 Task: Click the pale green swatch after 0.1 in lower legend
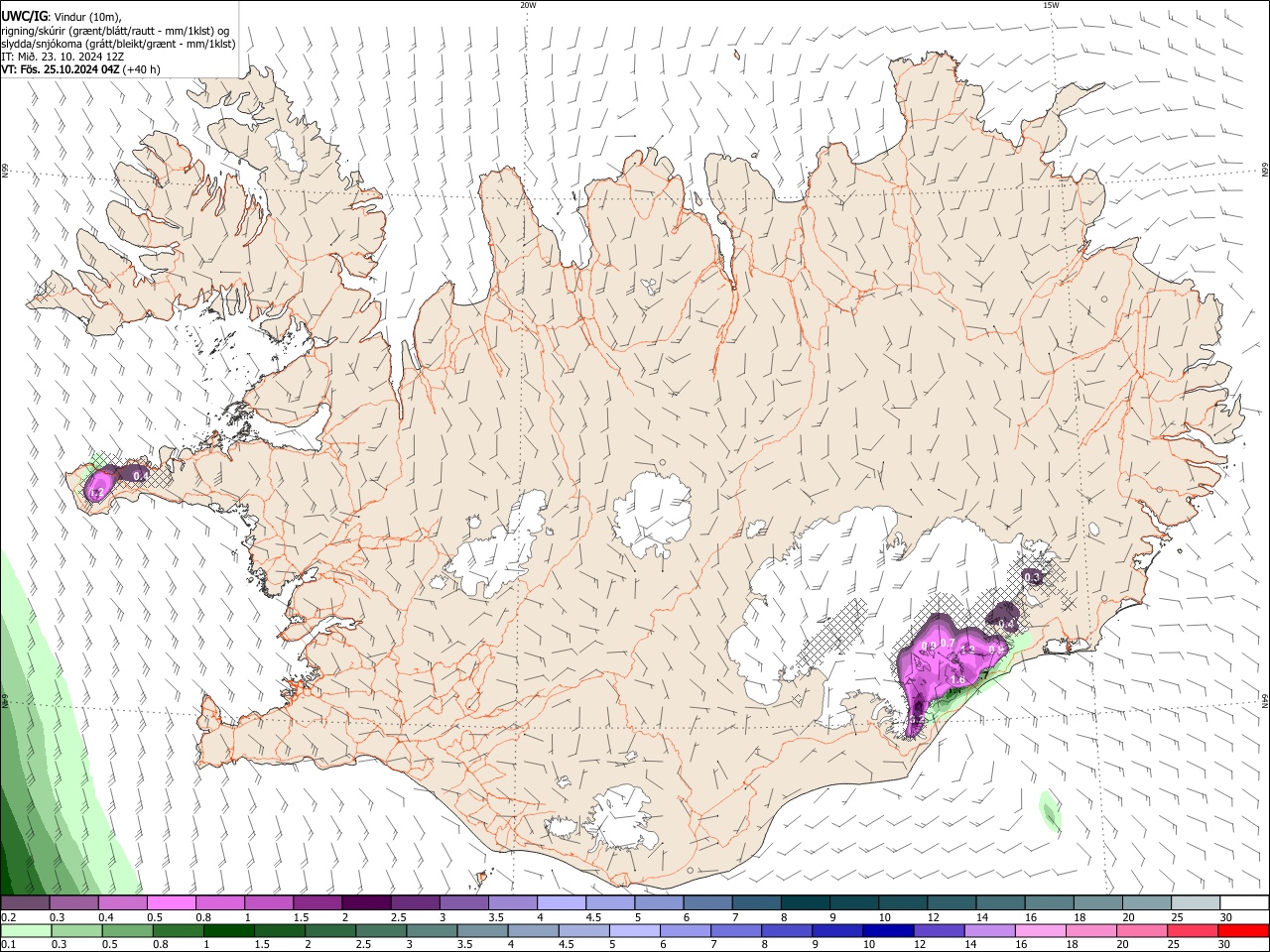tap(25, 931)
